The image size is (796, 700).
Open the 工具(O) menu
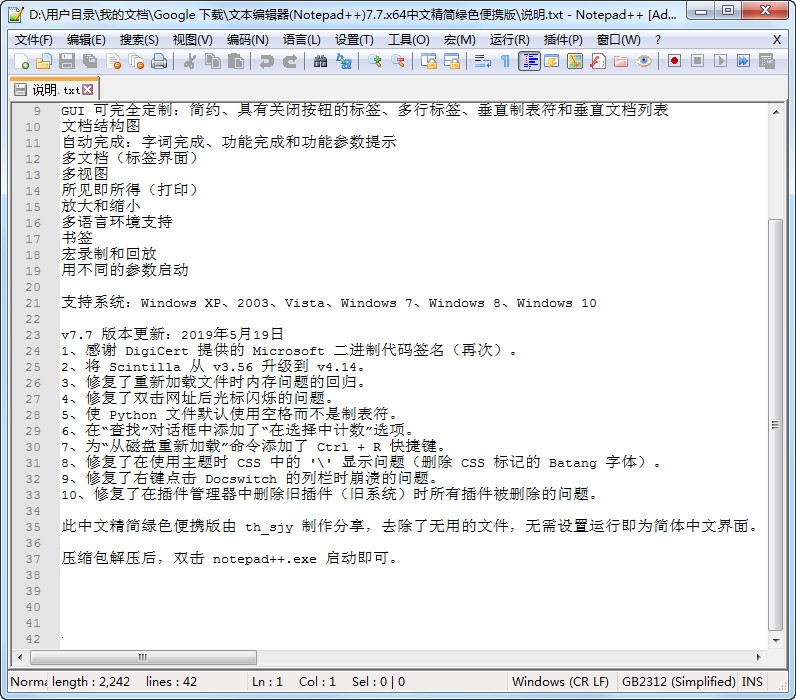point(409,40)
